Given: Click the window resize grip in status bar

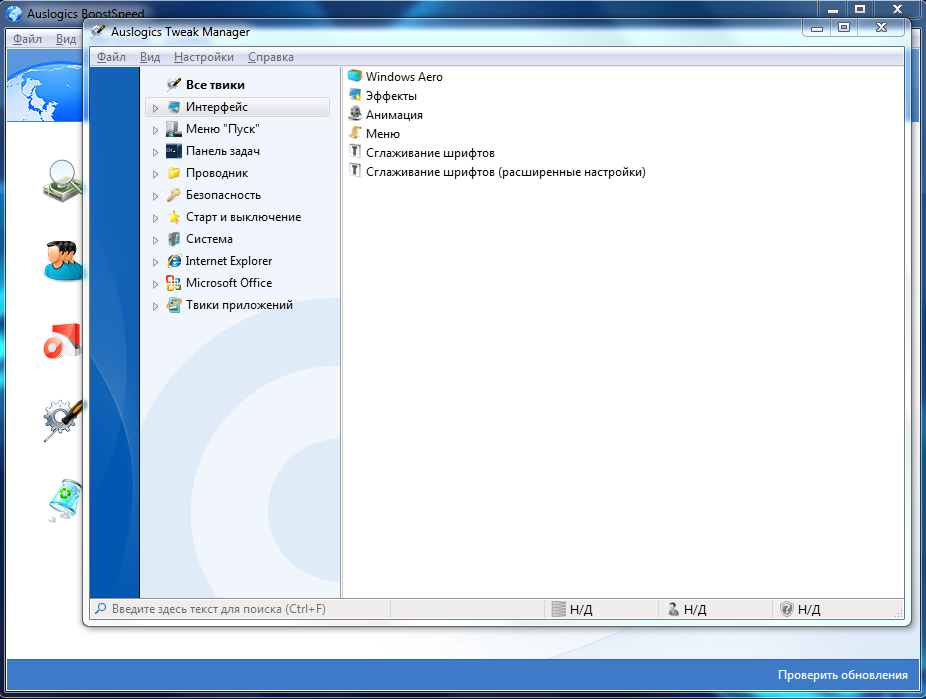Looking at the screenshot, I should coord(898,613).
